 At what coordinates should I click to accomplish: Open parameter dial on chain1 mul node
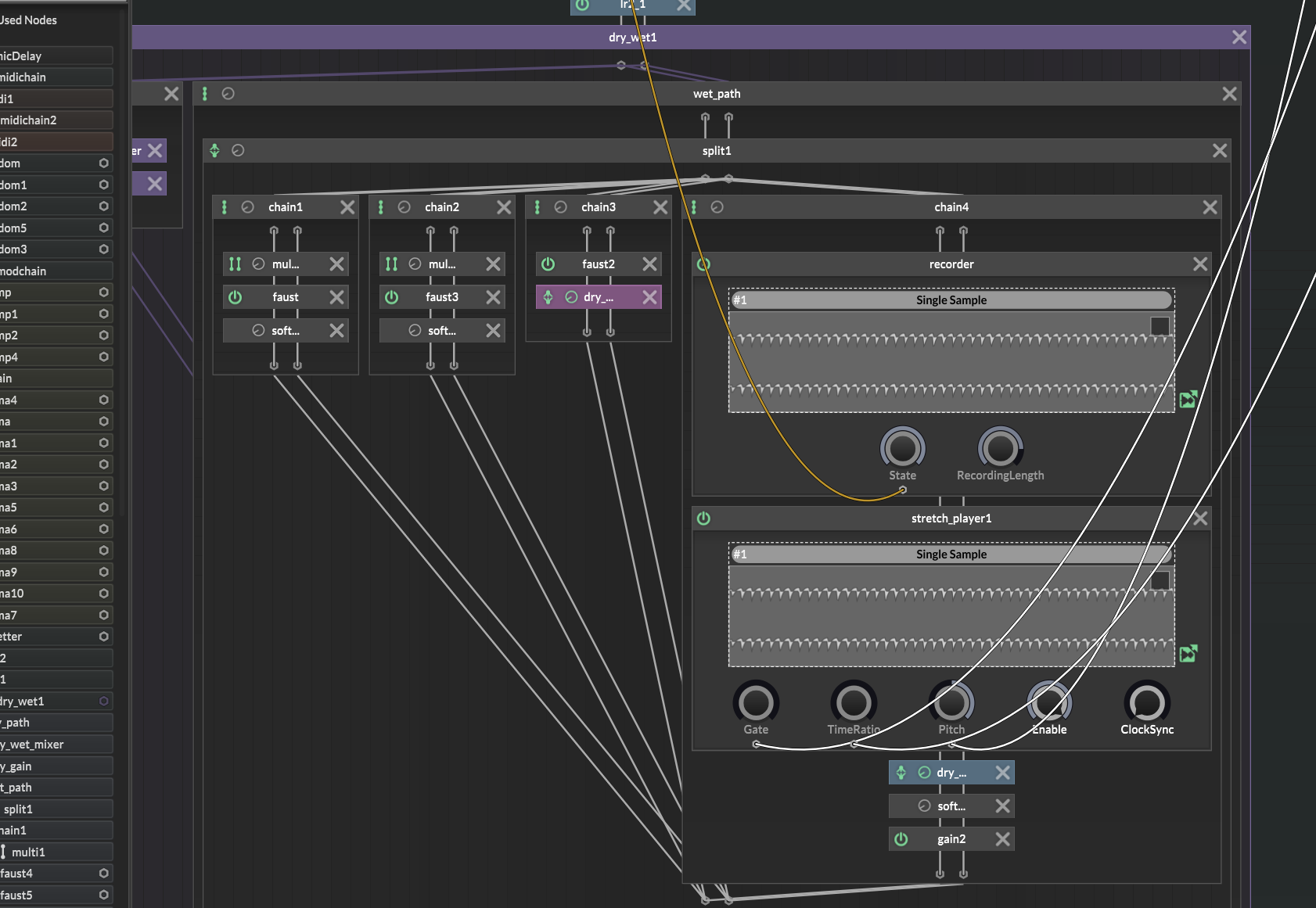[258, 264]
